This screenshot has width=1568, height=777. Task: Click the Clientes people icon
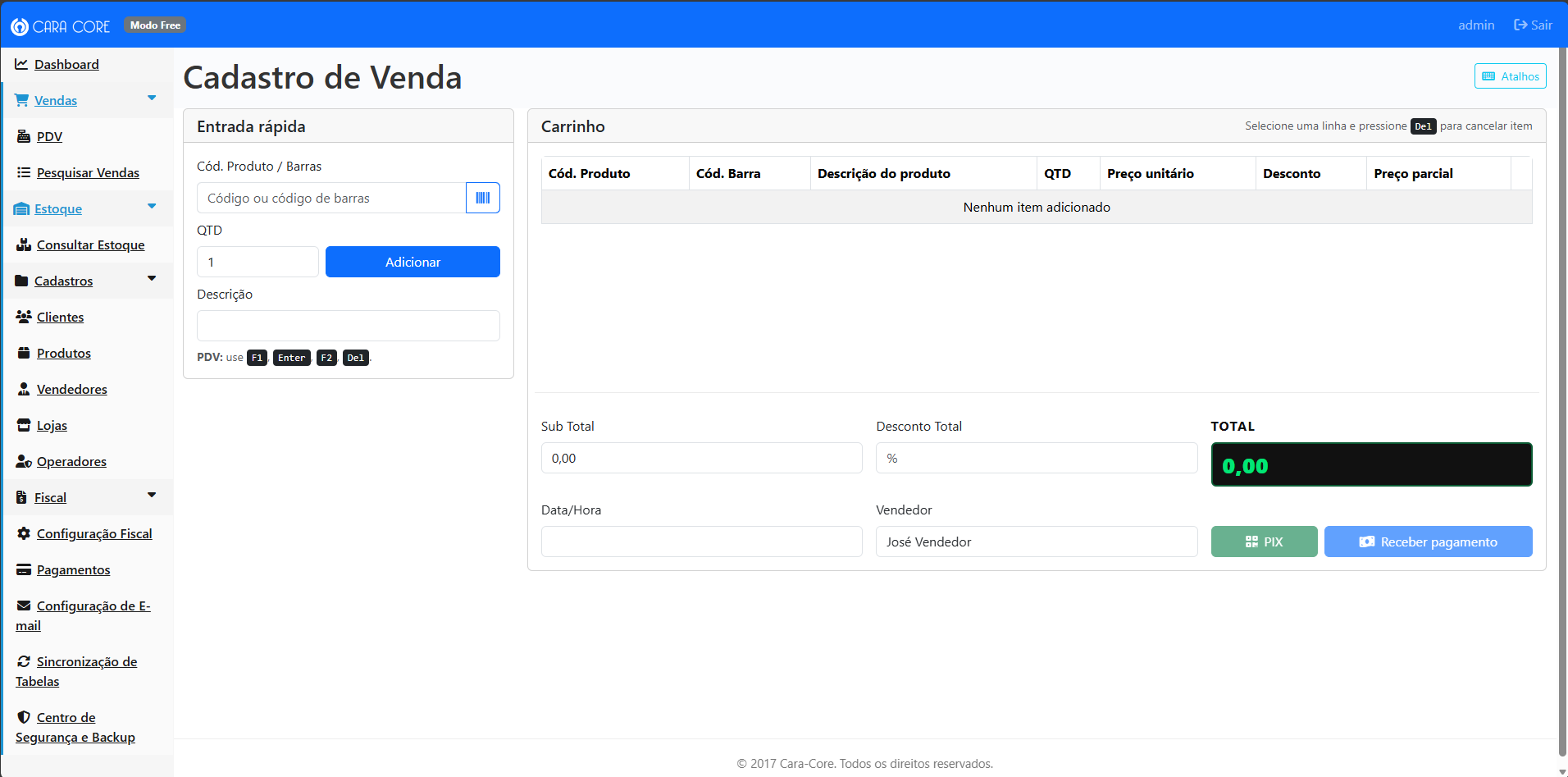[x=24, y=317]
